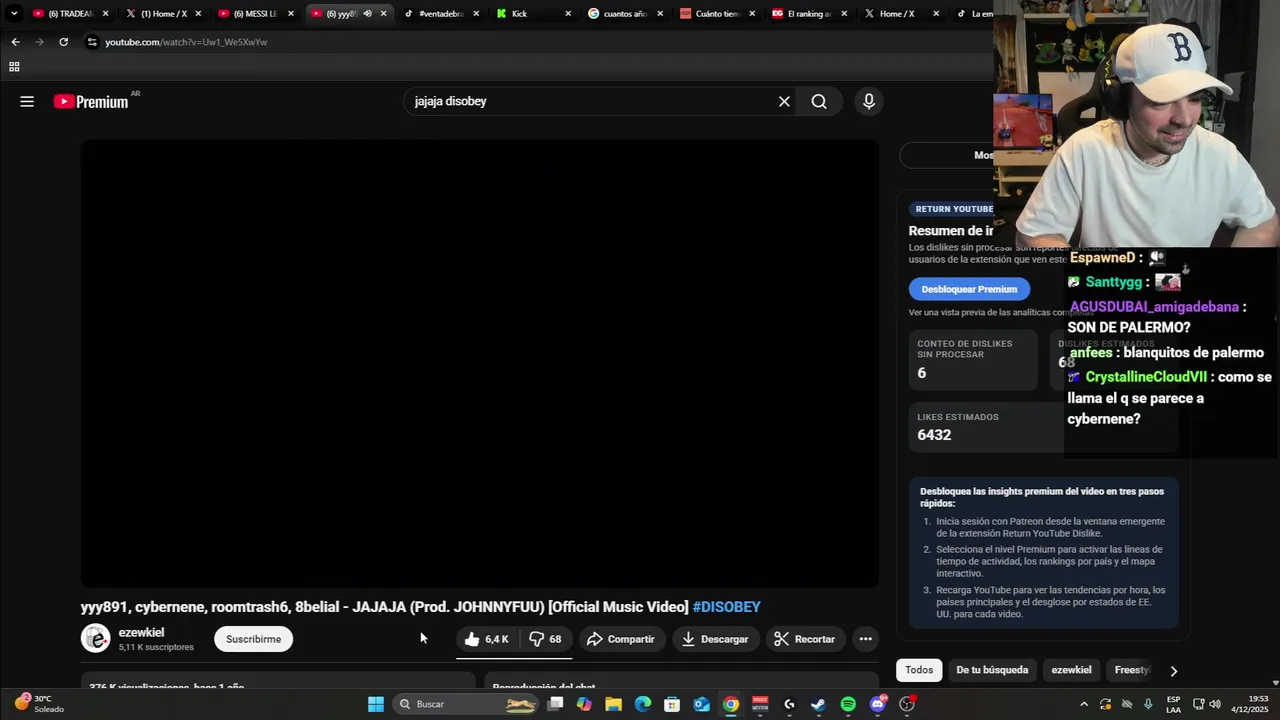1280x720 pixels.
Task: Open weather widget 30°C Soleado
Action: 40,704
